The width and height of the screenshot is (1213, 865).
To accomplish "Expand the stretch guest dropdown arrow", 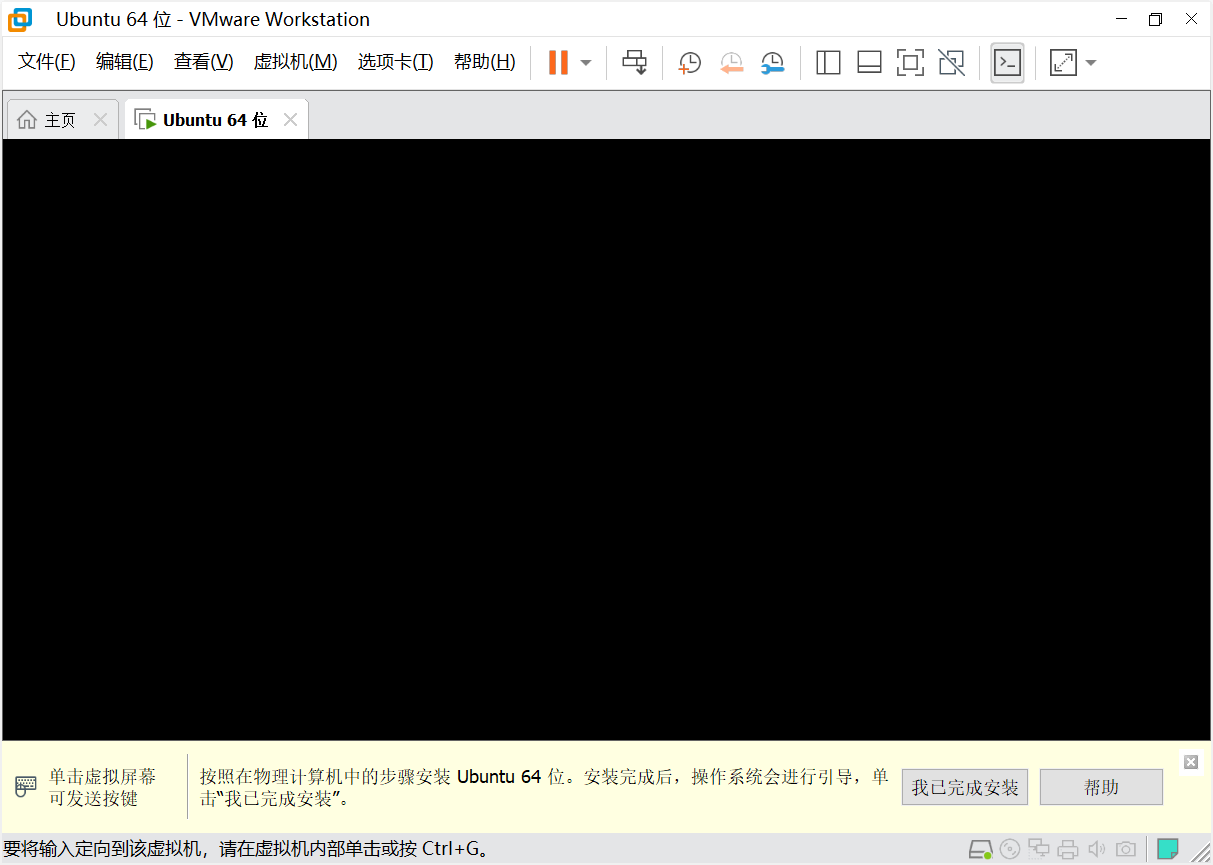I will 1091,63.
